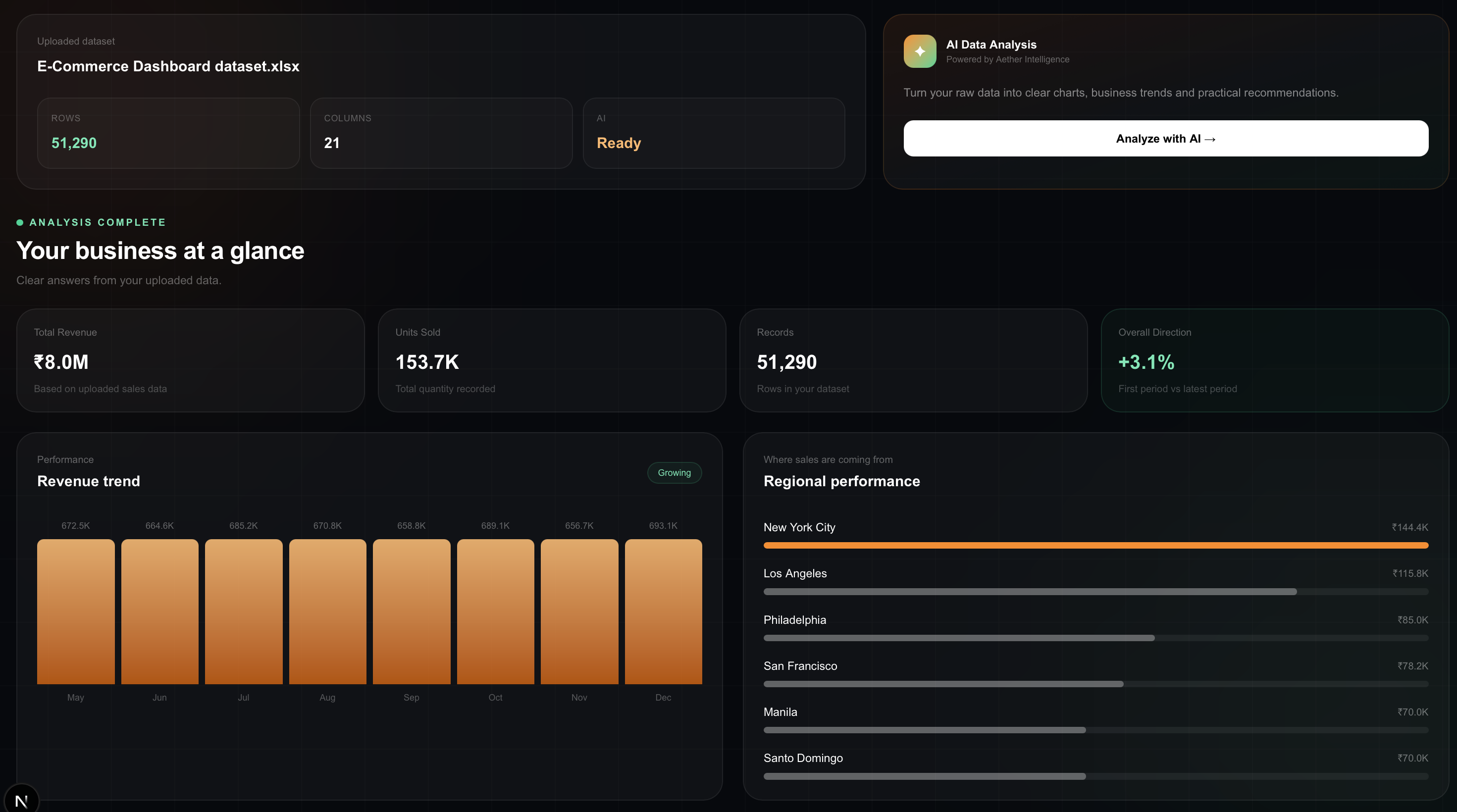Click the file name E-Commerce Dashboard dataset.xlsx

click(x=168, y=66)
